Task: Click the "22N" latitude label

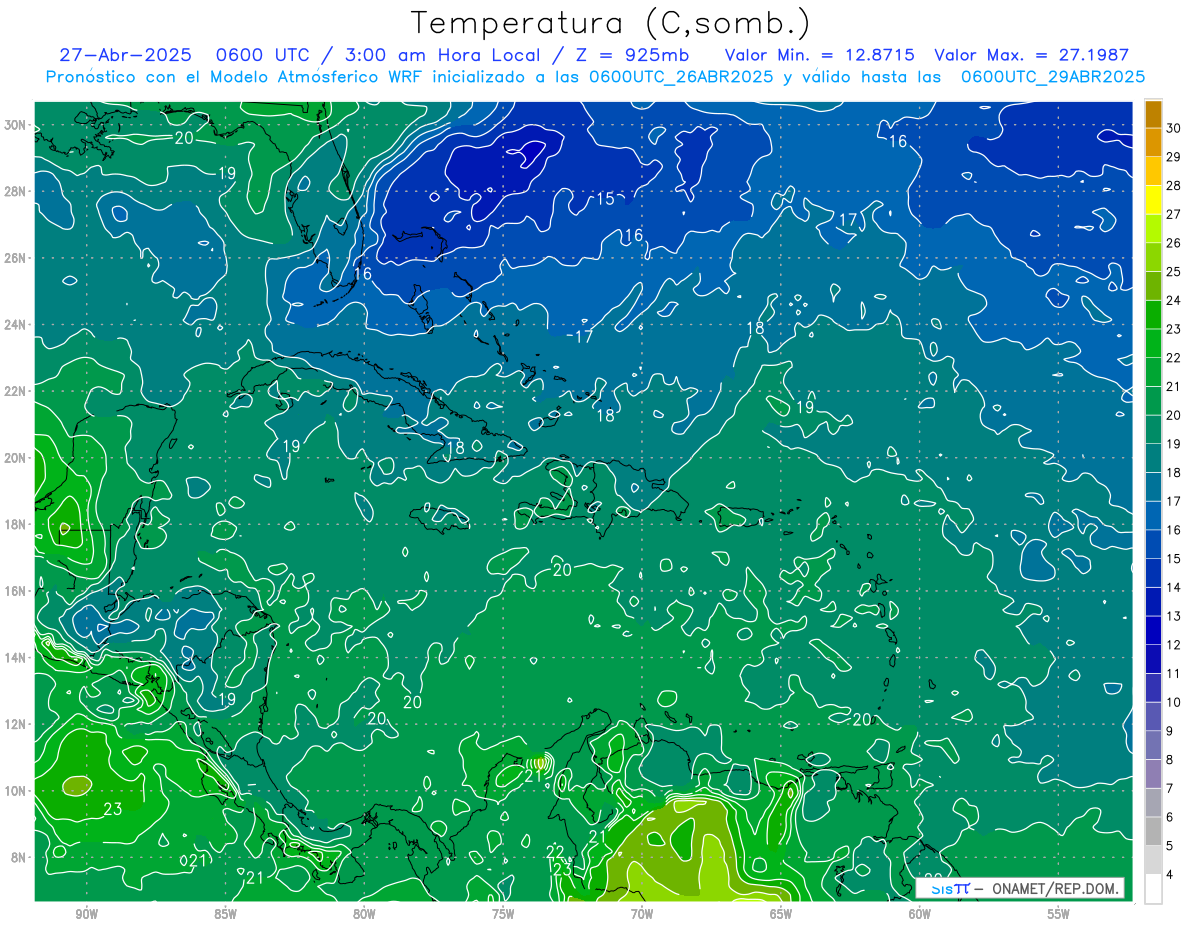Action: [17, 391]
